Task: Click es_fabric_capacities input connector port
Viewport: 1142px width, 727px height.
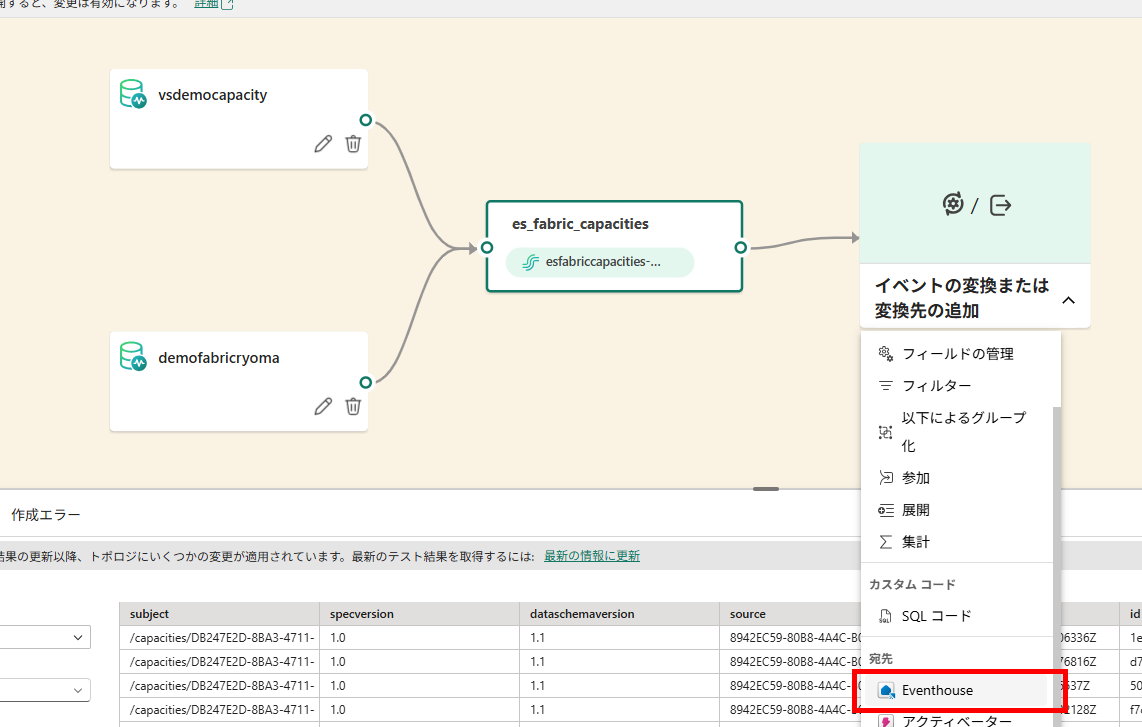Action: click(487, 248)
